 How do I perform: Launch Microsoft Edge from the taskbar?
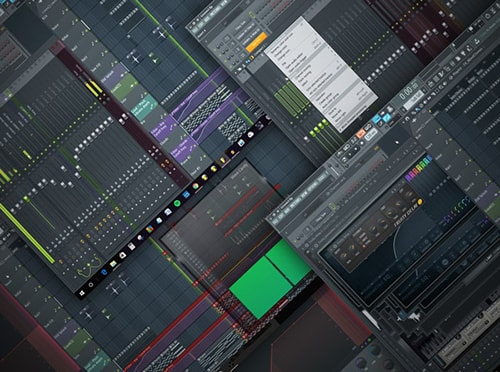click(x=103, y=272)
